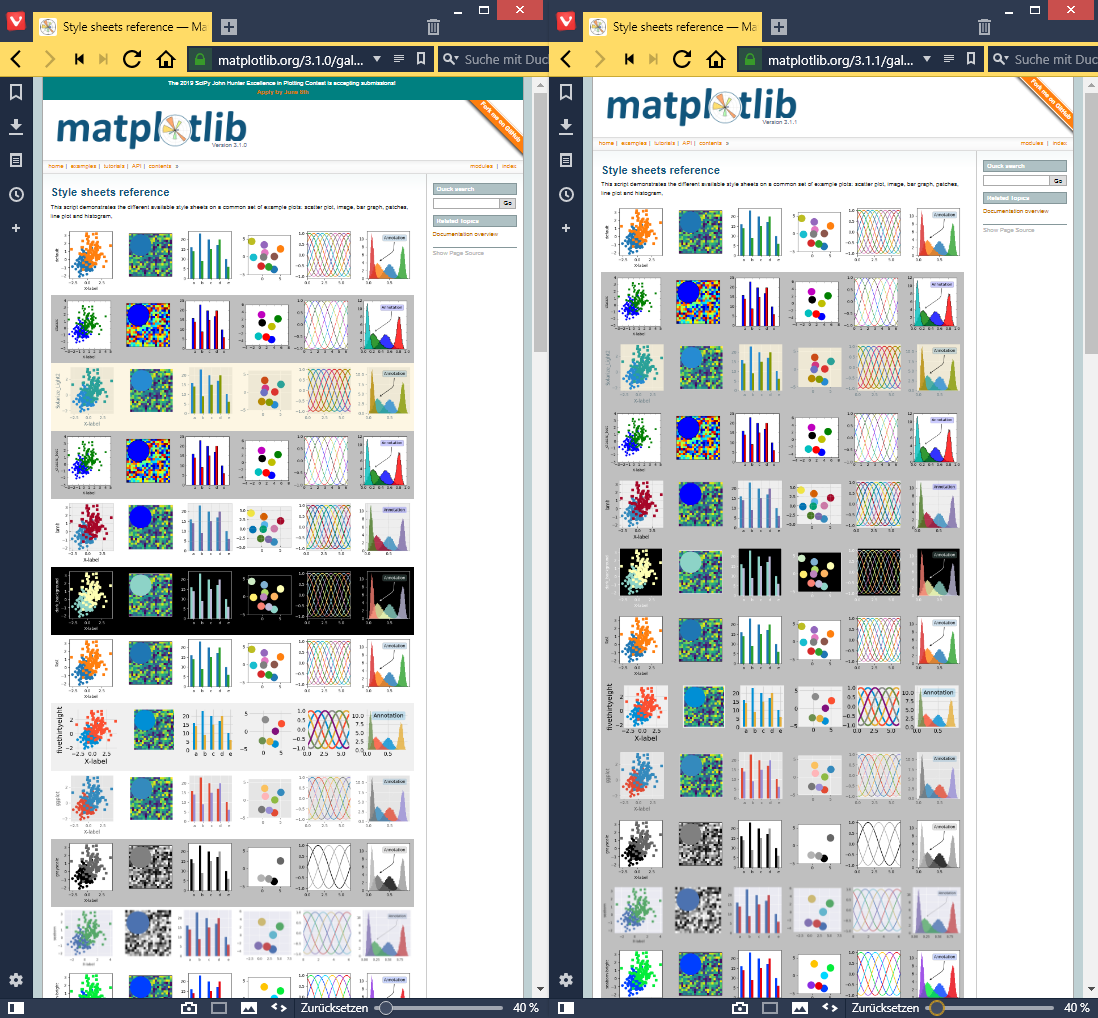This screenshot has width=1098, height=1018.
Task: Click the Documentation overview link
Action: coord(466,234)
